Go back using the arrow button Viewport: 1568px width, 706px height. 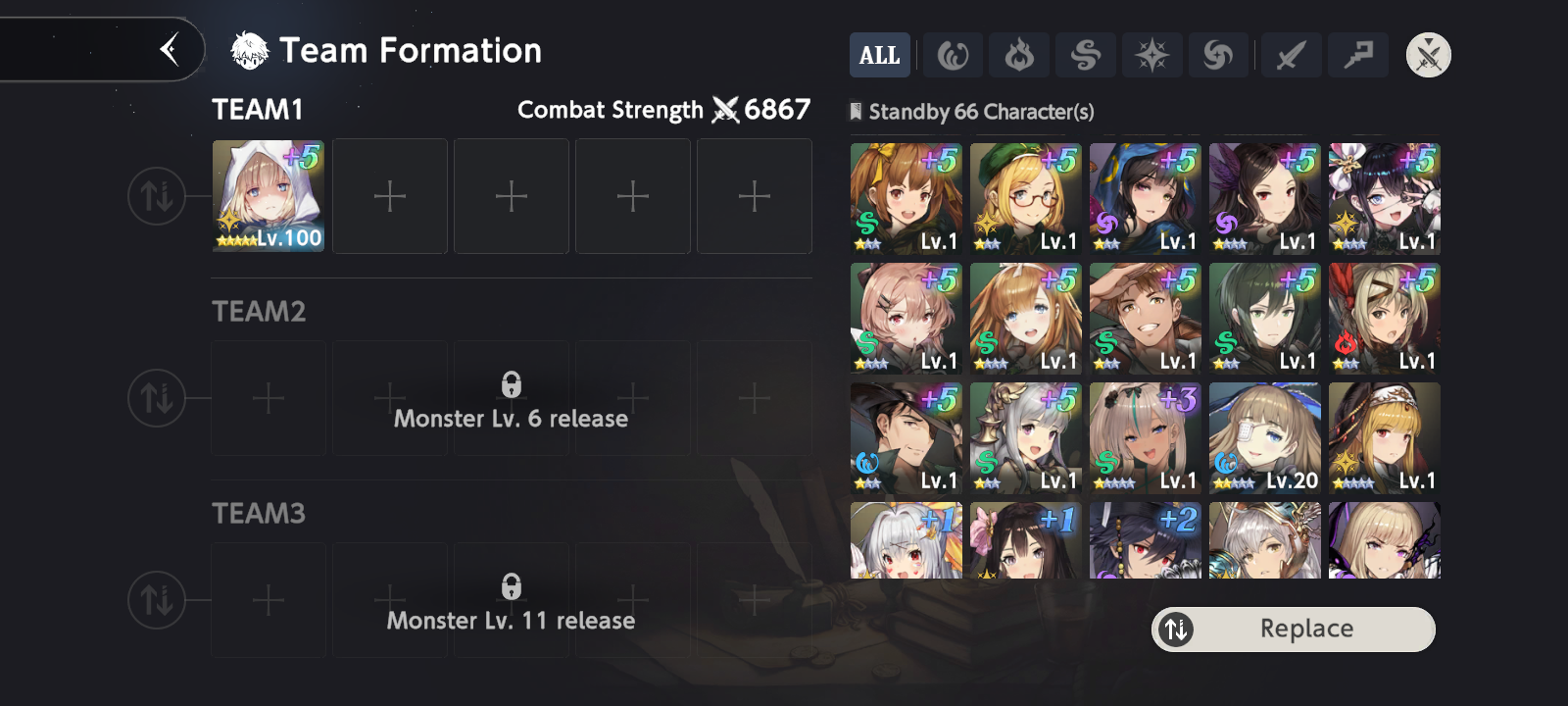tap(170, 49)
